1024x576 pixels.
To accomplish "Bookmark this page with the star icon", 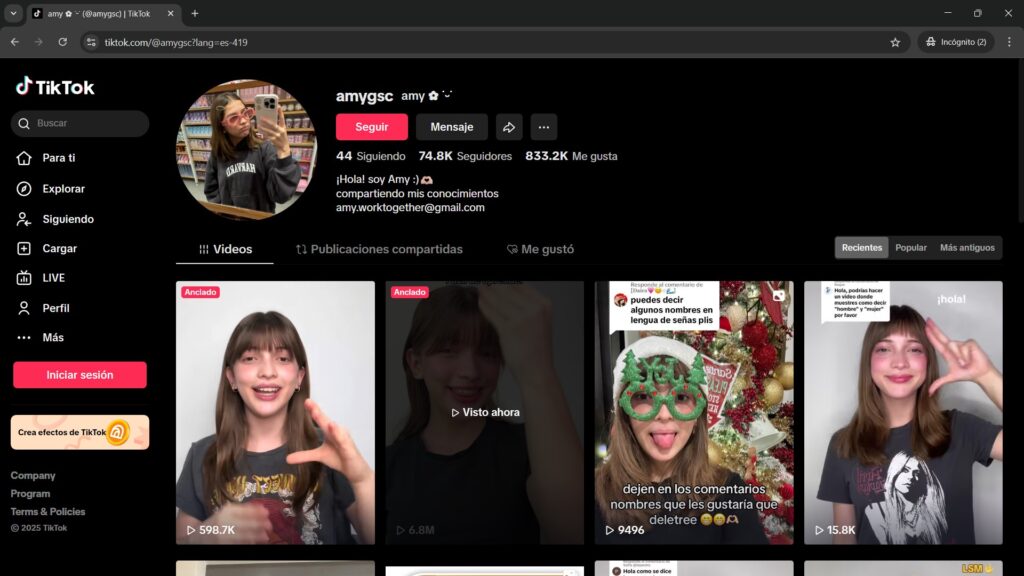I will click(x=895, y=42).
